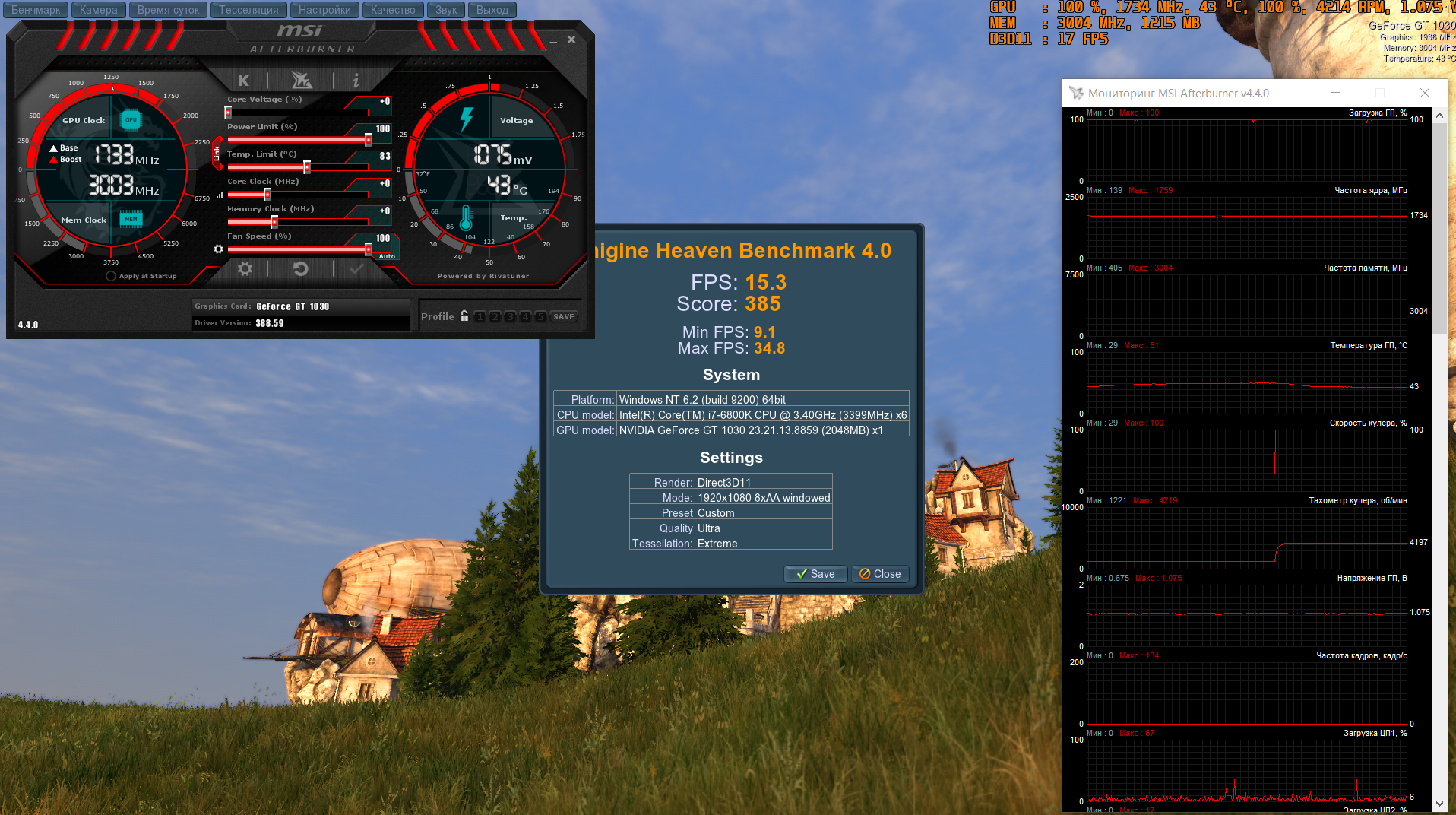Click the MSI Afterburner airplane logo icon

pyautogui.click(x=301, y=80)
